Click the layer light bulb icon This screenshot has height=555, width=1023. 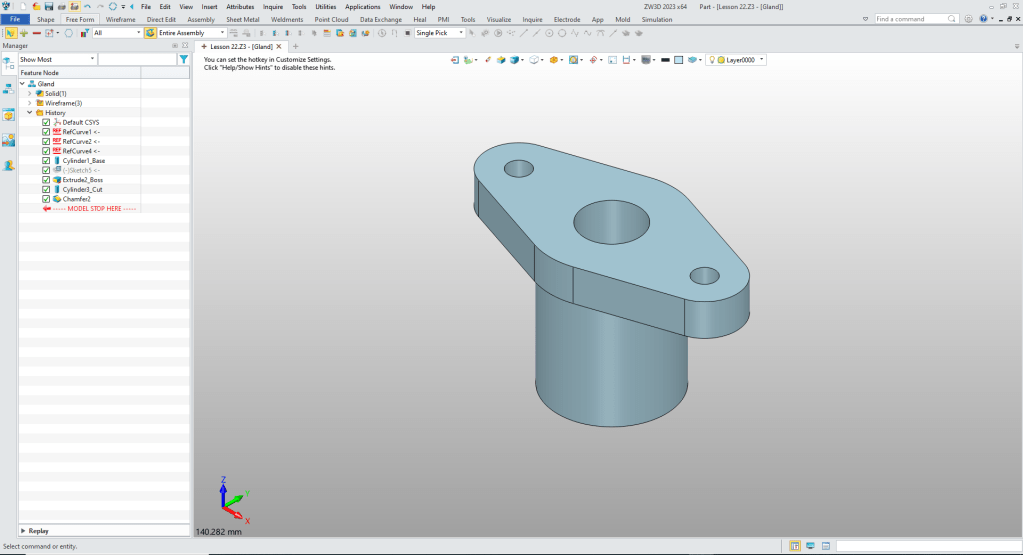click(714, 60)
